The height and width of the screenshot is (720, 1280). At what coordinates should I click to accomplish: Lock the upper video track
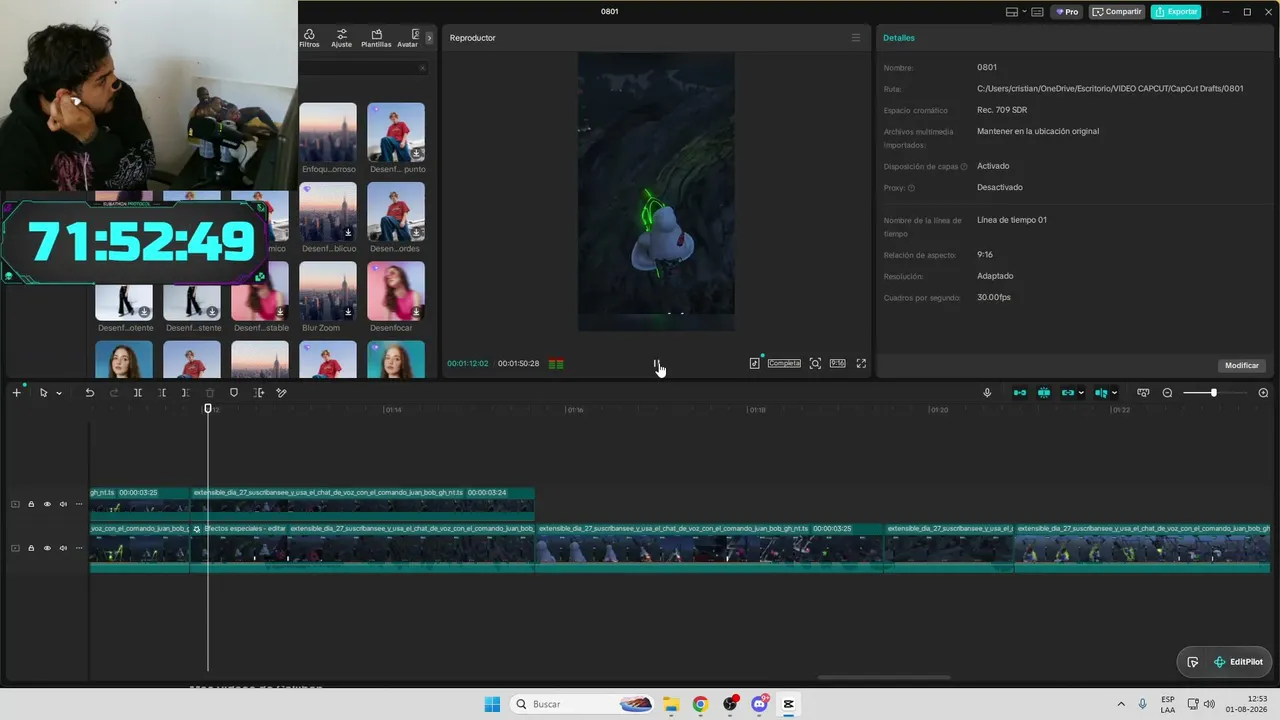click(31, 504)
